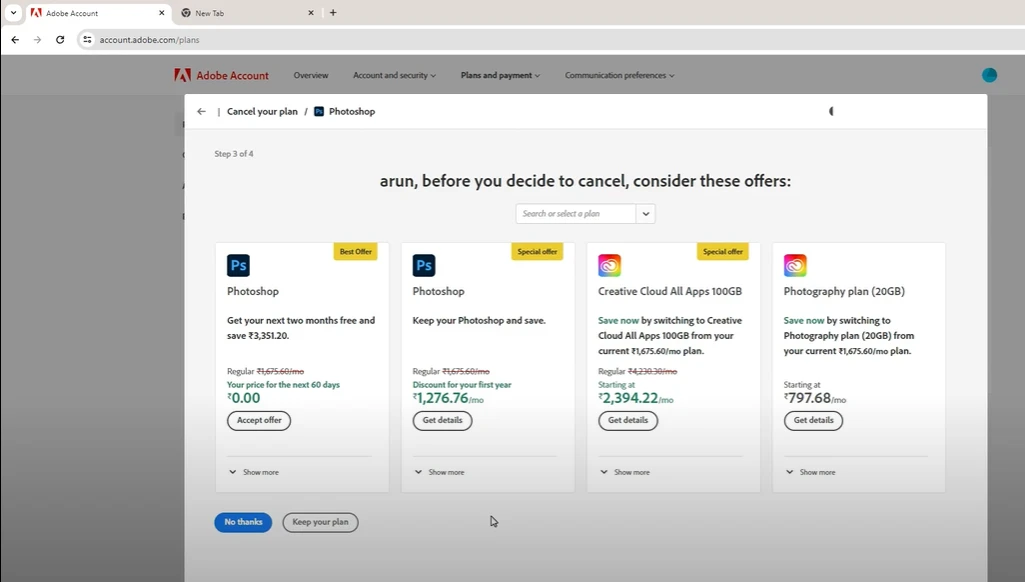Close the New Tab browser tab
Image resolution: width=1025 pixels, height=582 pixels.
311,12
